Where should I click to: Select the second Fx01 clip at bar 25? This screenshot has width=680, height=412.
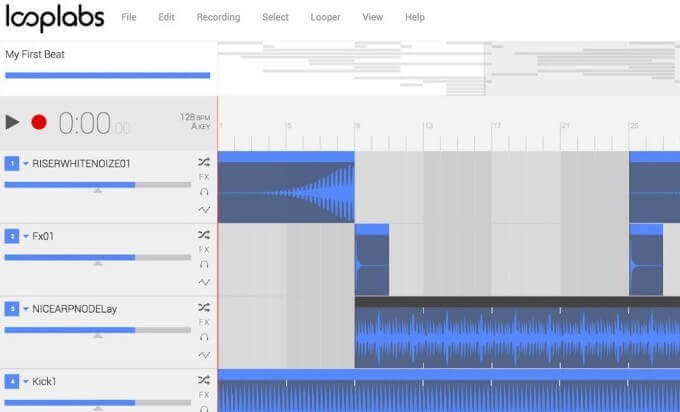pos(646,260)
